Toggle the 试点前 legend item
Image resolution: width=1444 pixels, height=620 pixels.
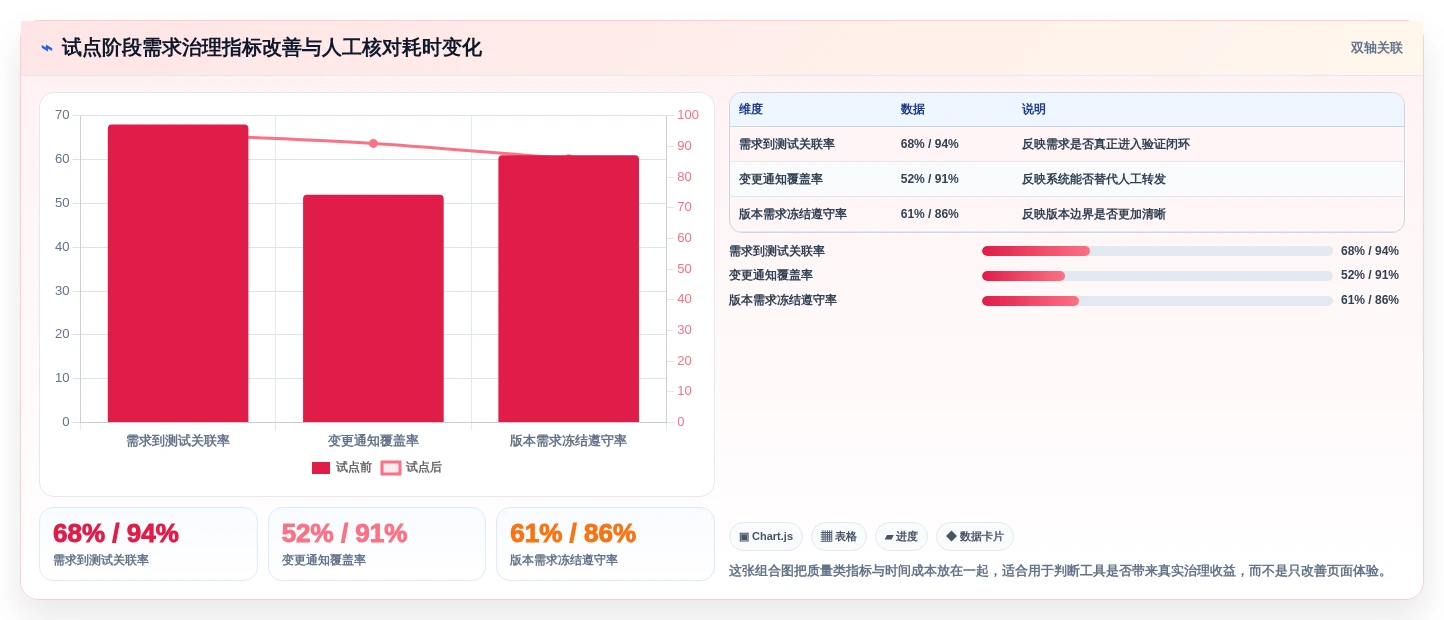pyautogui.click(x=342, y=467)
